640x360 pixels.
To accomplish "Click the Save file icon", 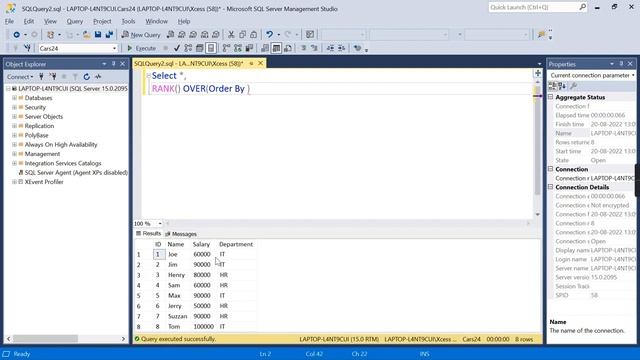I will point(98,35).
